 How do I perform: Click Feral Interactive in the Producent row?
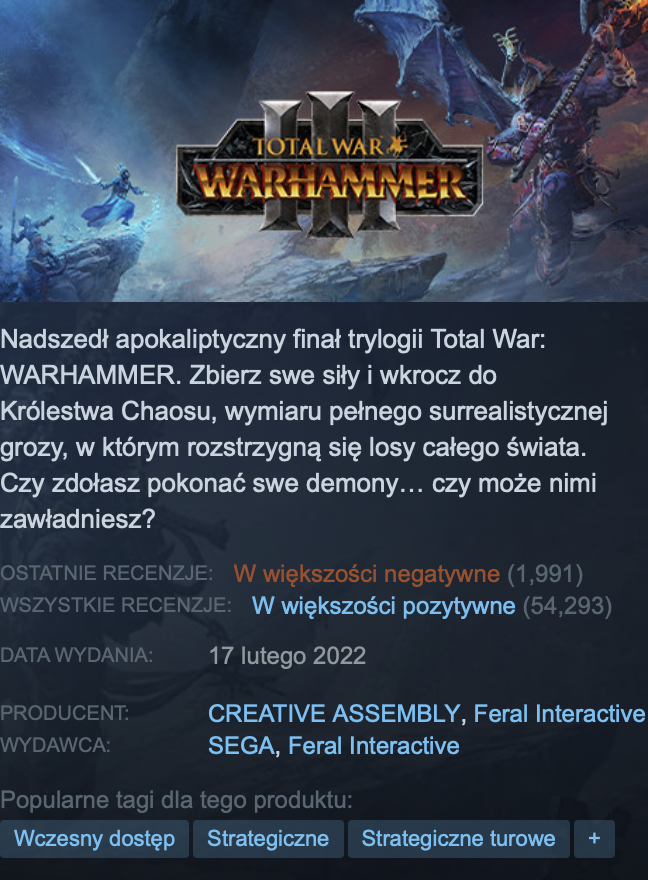click(559, 714)
